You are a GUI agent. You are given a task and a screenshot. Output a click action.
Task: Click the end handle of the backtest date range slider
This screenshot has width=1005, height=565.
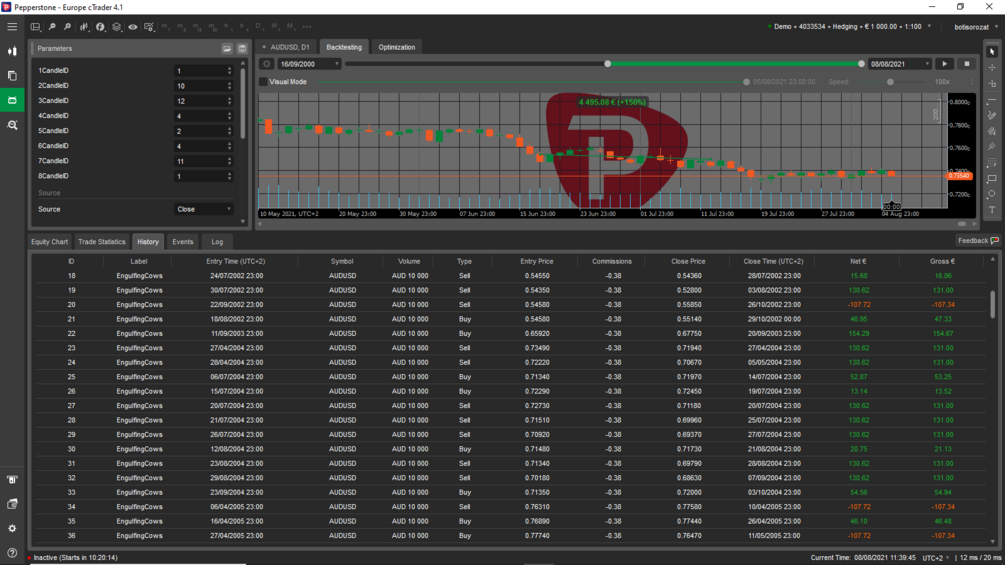pyautogui.click(x=861, y=64)
